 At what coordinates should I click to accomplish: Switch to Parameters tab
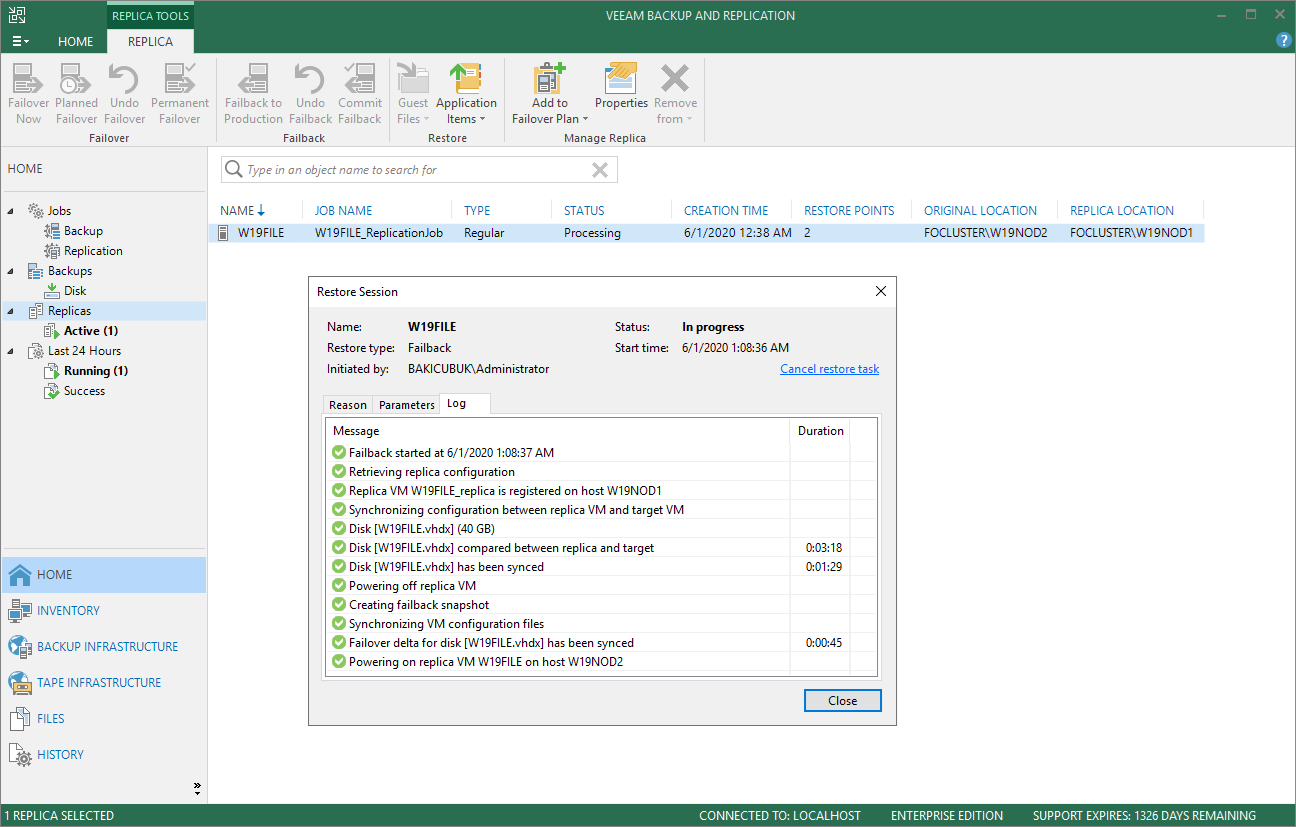pos(407,405)
